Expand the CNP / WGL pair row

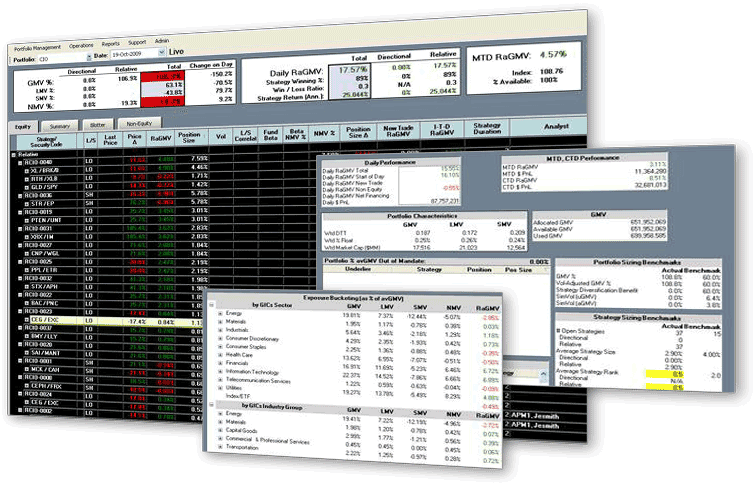point(27,254)
